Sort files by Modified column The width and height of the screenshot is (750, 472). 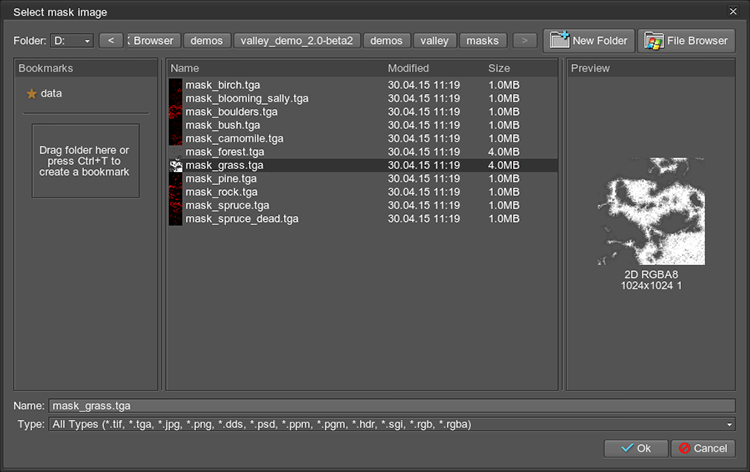pyautogui.click(x=408, y=68)
